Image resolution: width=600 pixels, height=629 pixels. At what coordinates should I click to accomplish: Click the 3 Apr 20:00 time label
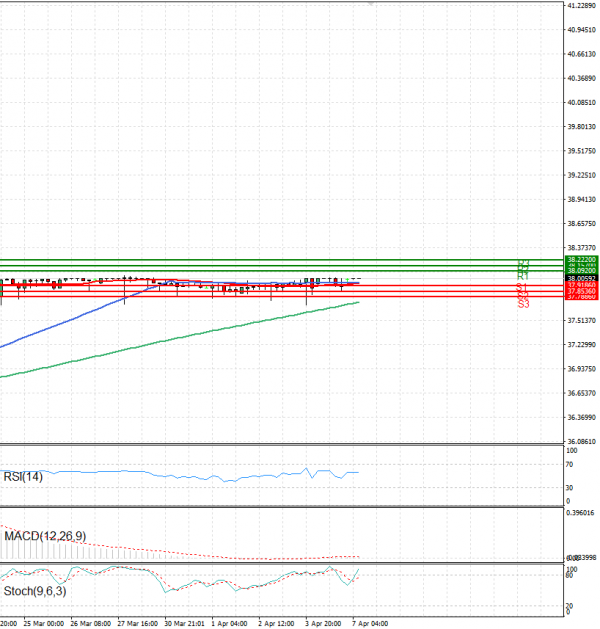tap(323, 624)
